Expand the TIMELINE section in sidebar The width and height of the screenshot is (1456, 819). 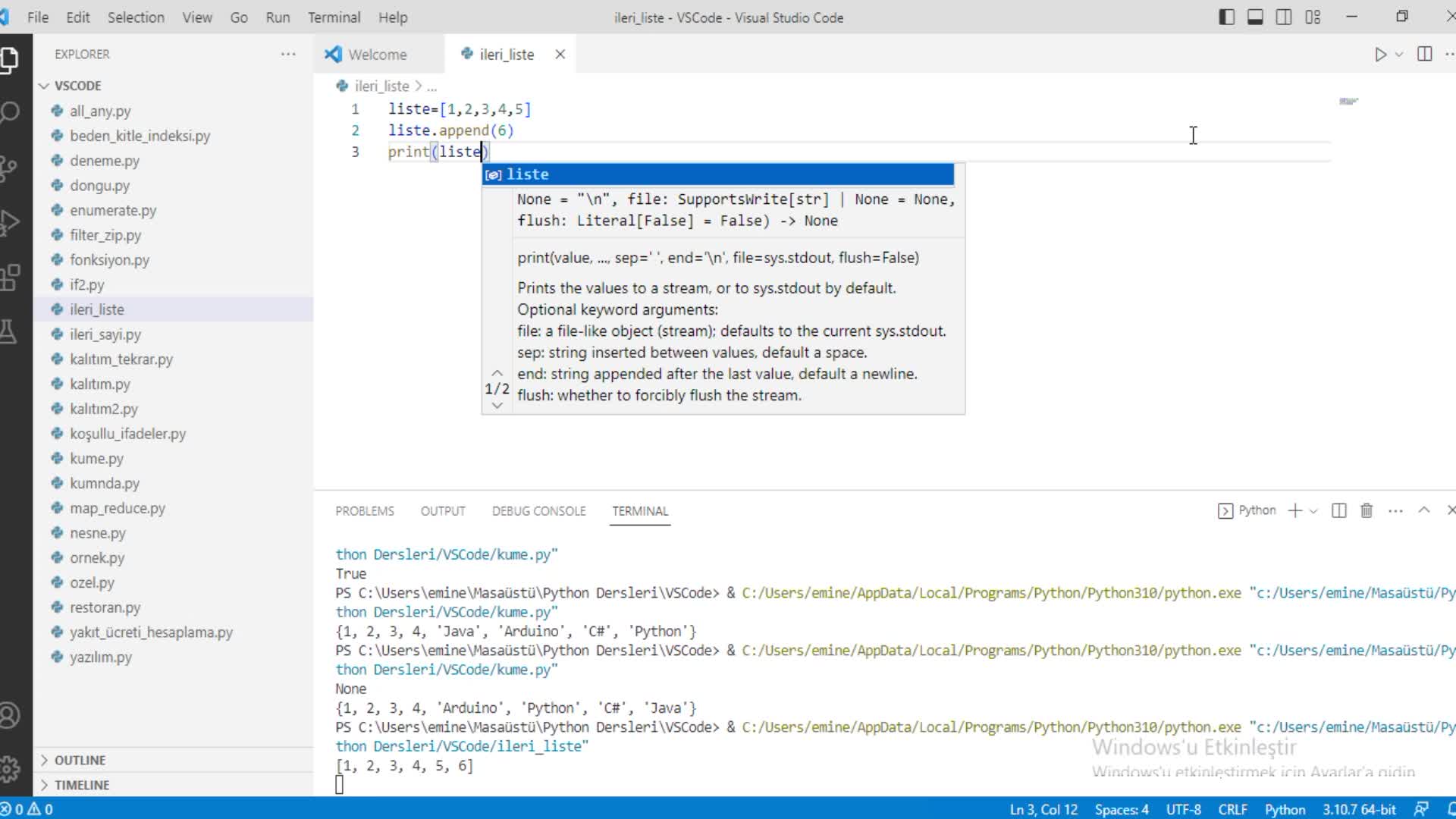[82, 784]
